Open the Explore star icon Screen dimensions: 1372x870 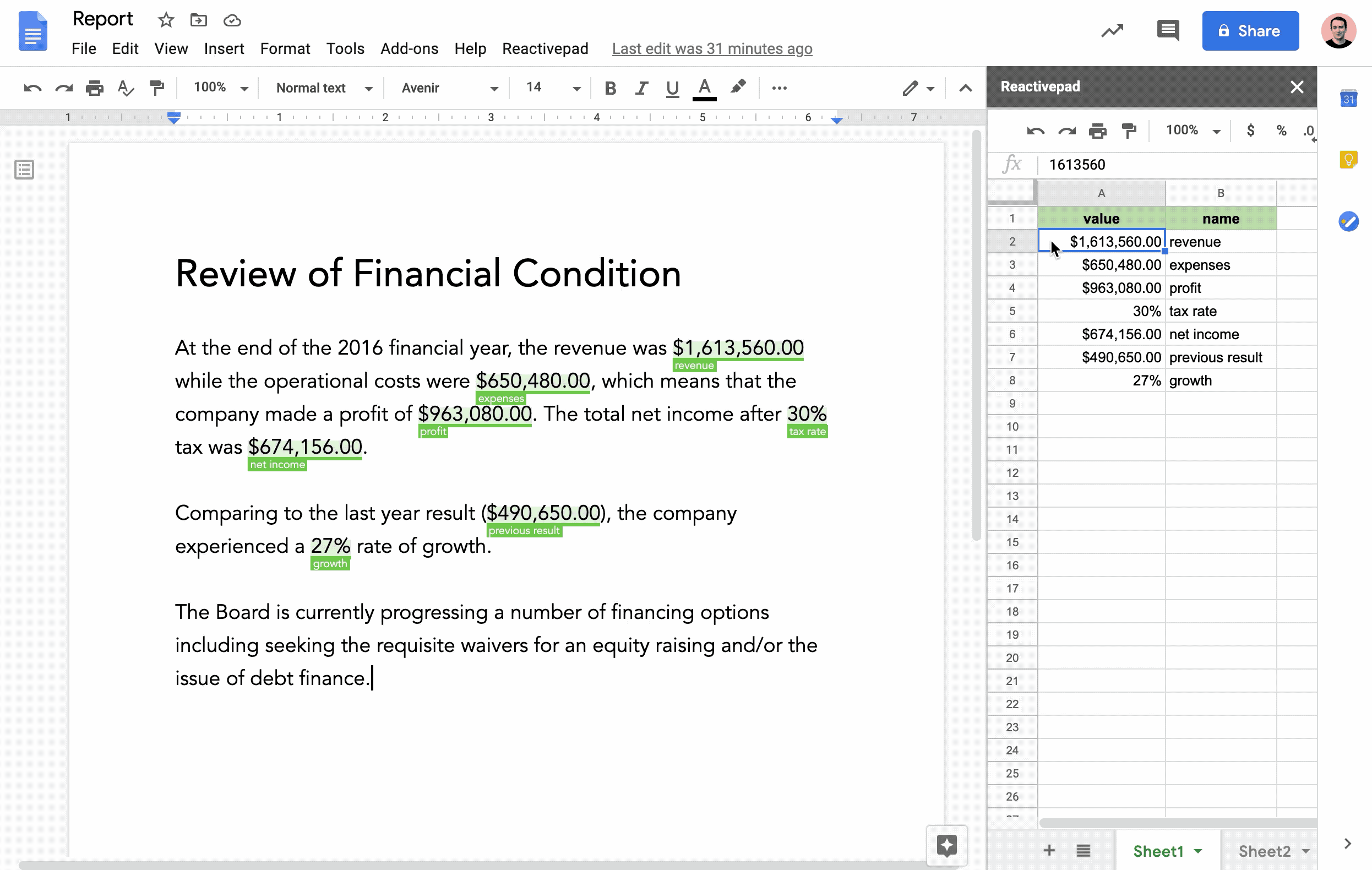pos(946,846)
